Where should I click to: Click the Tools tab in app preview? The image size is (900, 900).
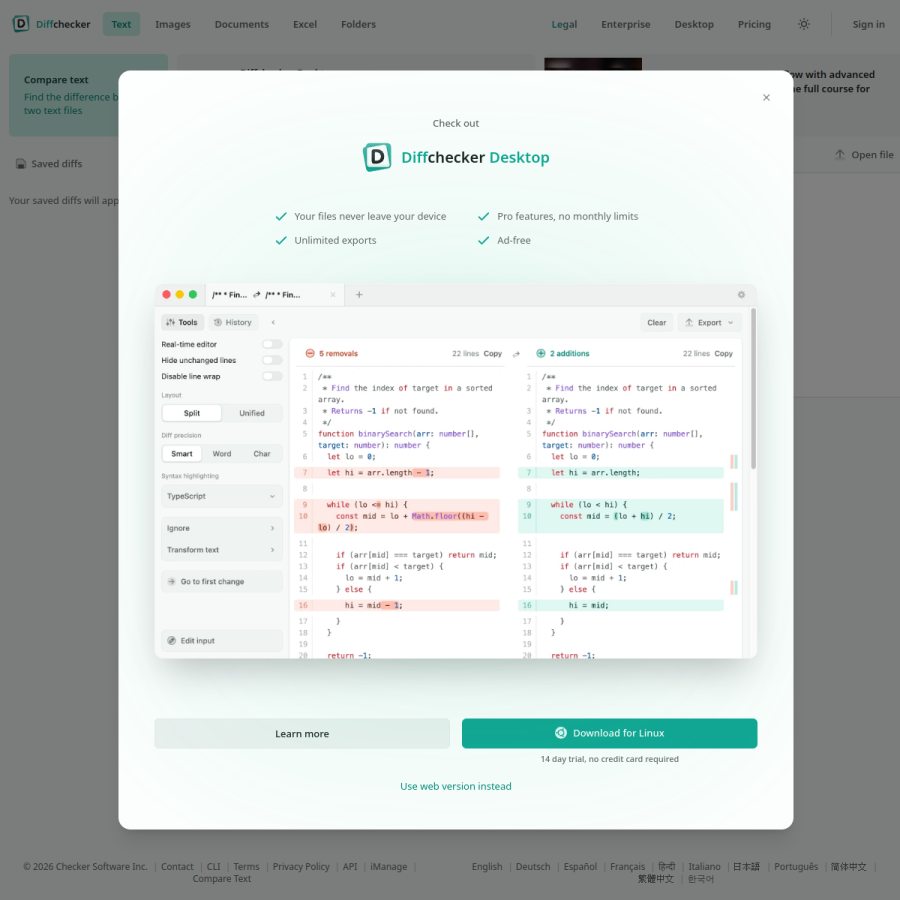(x=182, y=323)
